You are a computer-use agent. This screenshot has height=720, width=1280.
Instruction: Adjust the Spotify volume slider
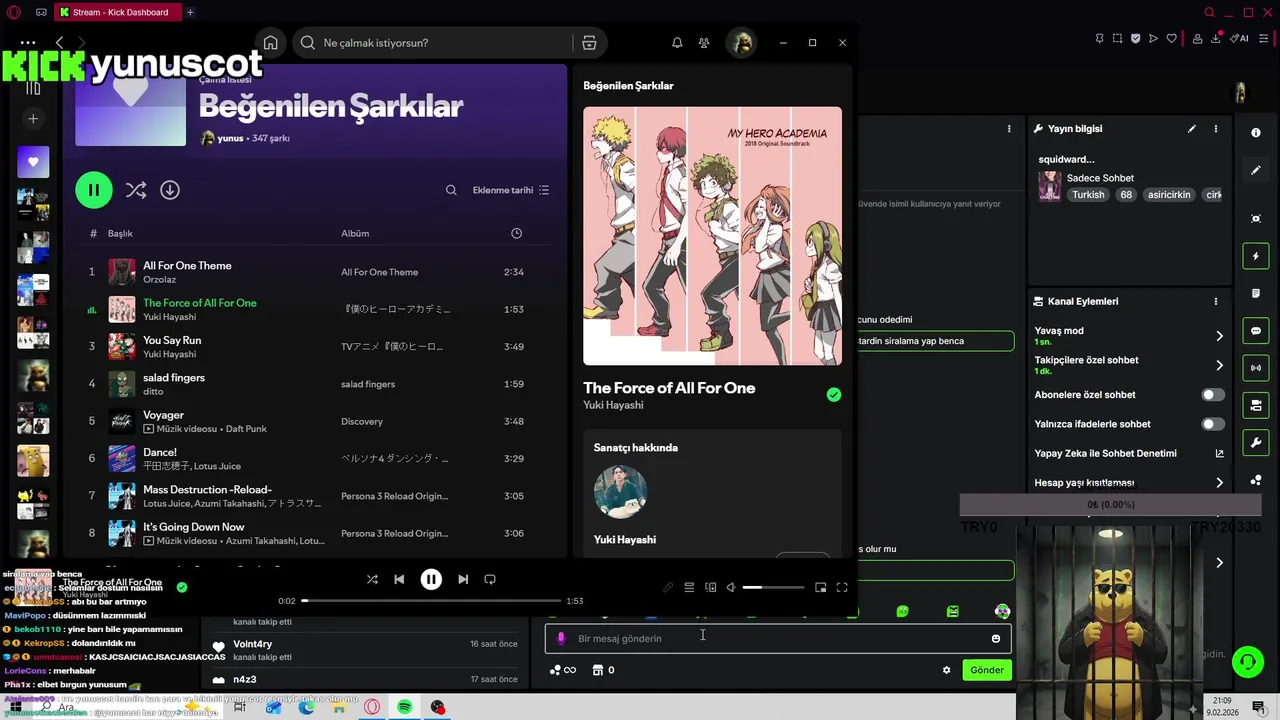(x=773, y=588)
